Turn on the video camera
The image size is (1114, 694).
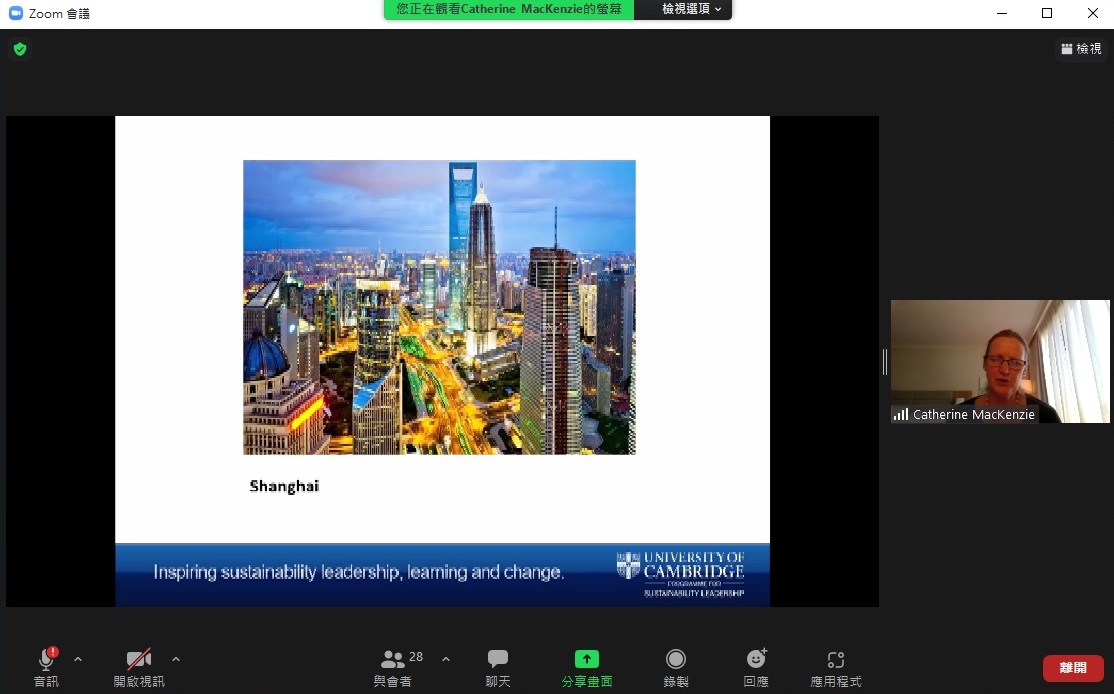point(138,660)
